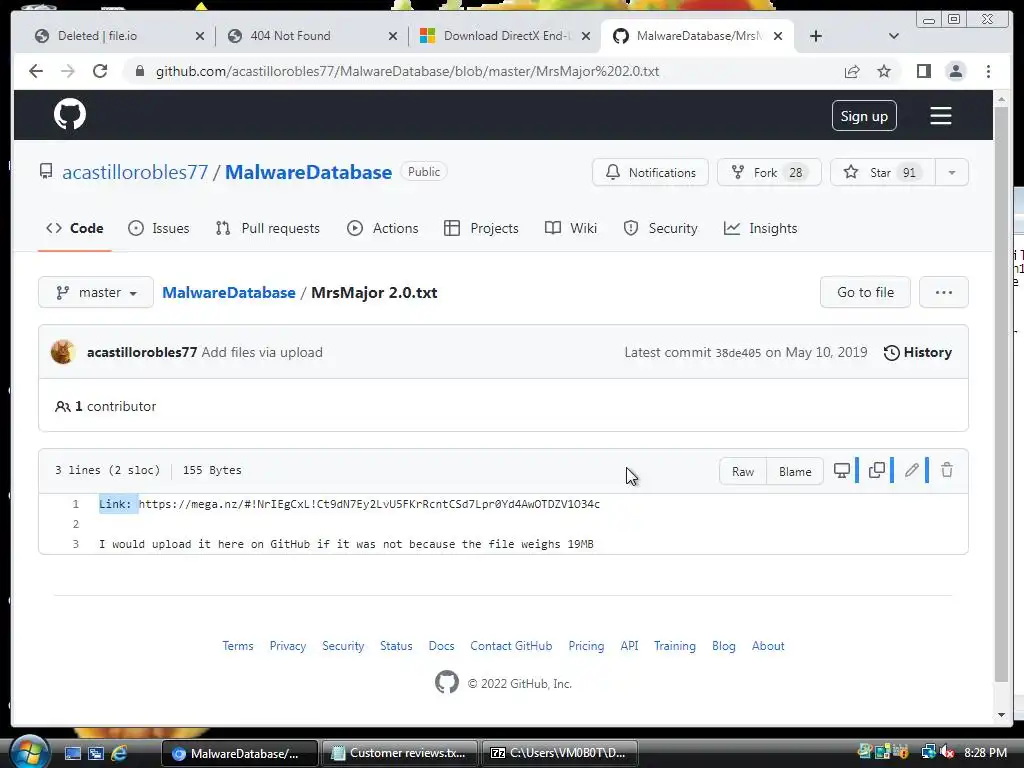The image size is (1024, 768).
Task: Open Chrome three-dot menu
Action: click(x=988, y=71)
